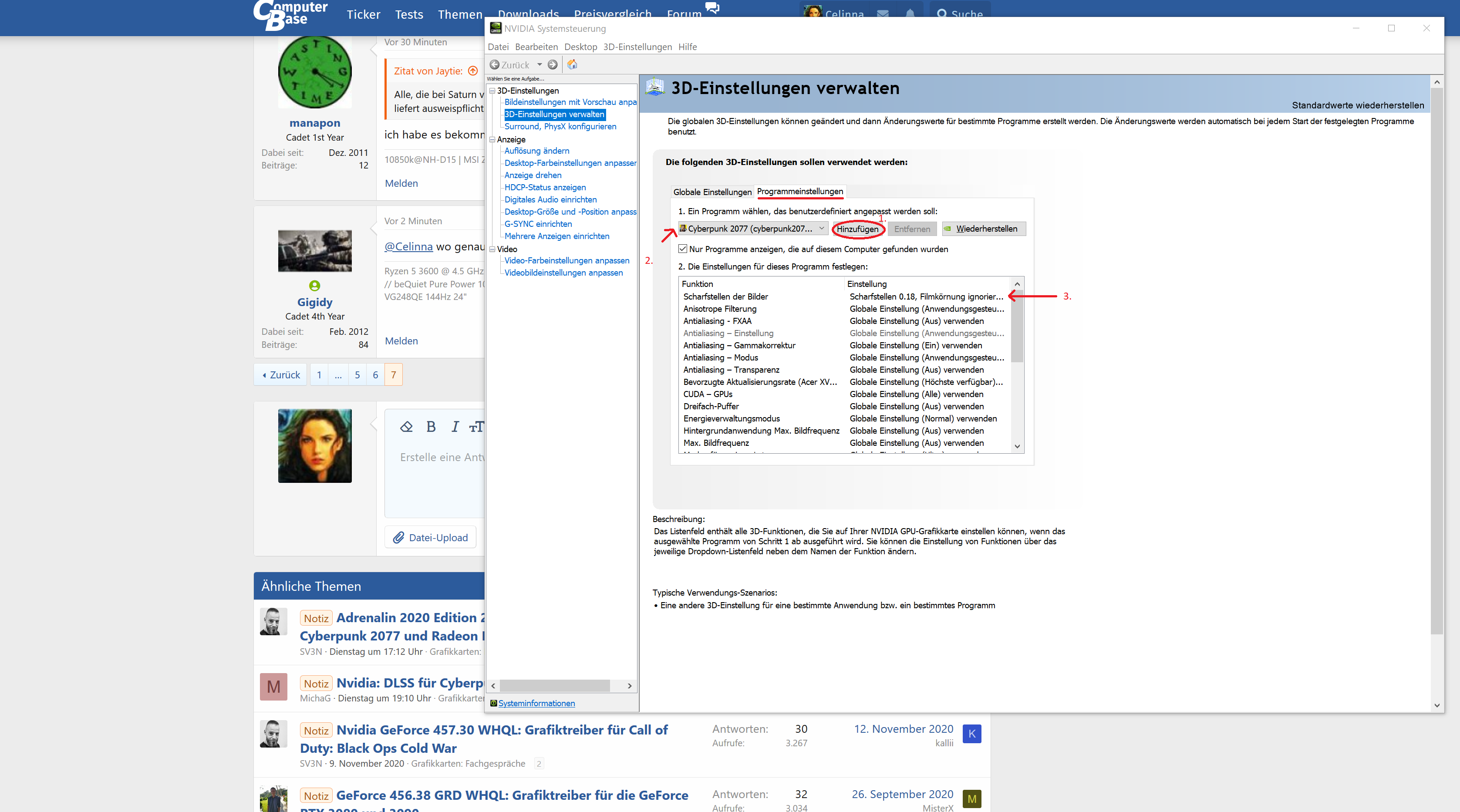The image size is (1460, 812).
Task: Click the bold B formatting icon
Action: coord(431,427)
